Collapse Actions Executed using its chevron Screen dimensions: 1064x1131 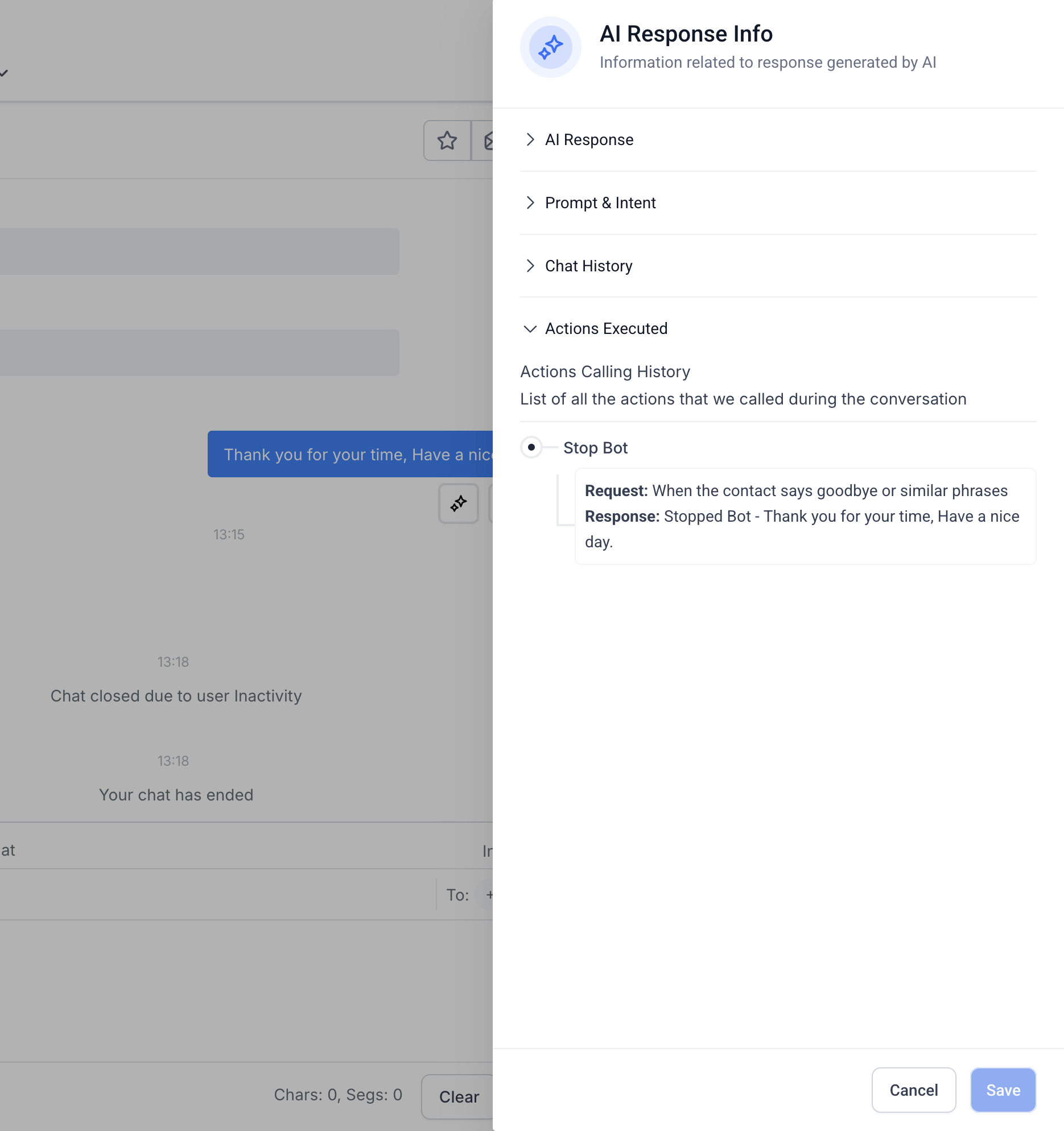pyautogui.click(x=530, y=329)
